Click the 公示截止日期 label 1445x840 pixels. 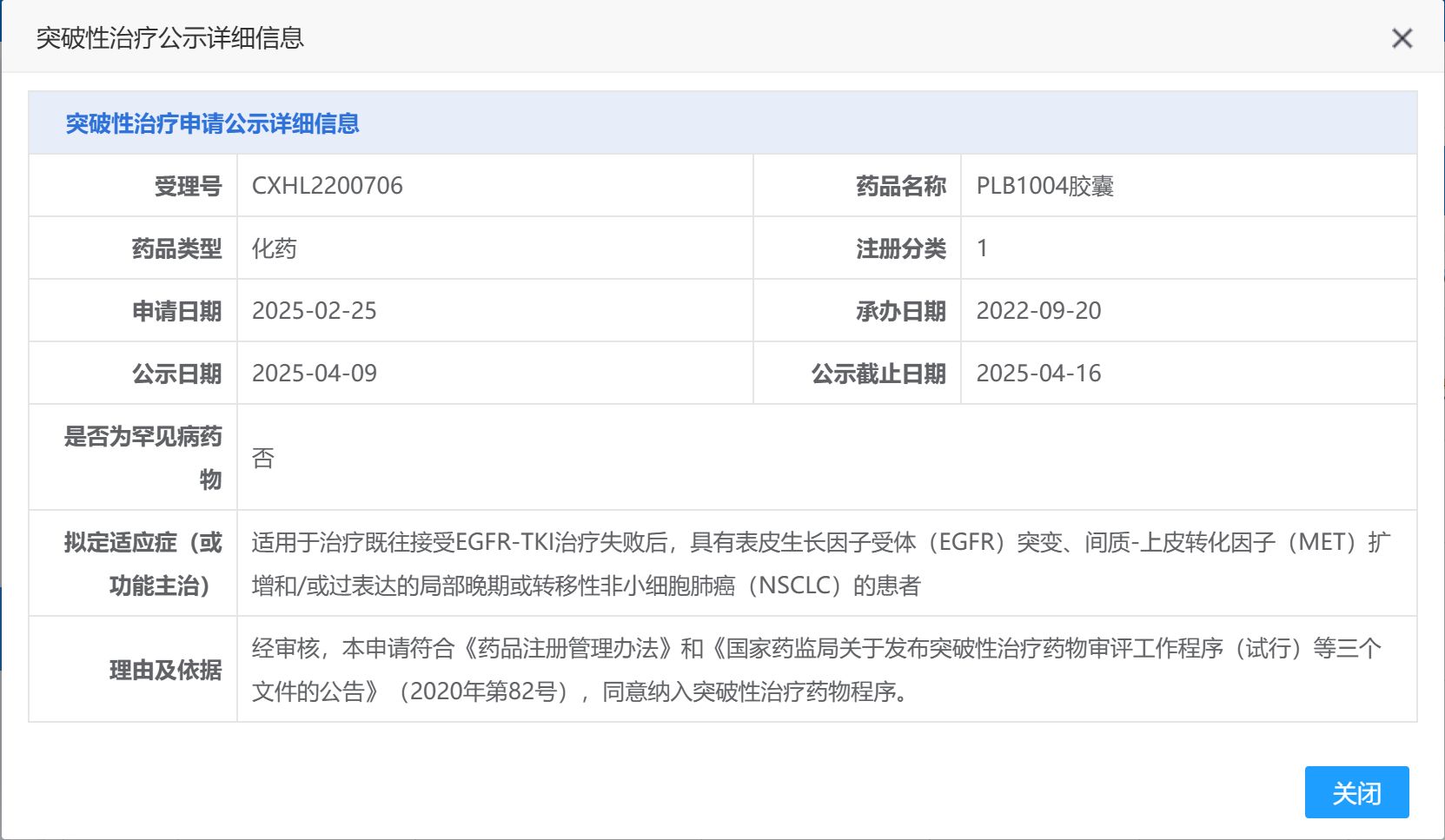[x=878, y=374]
